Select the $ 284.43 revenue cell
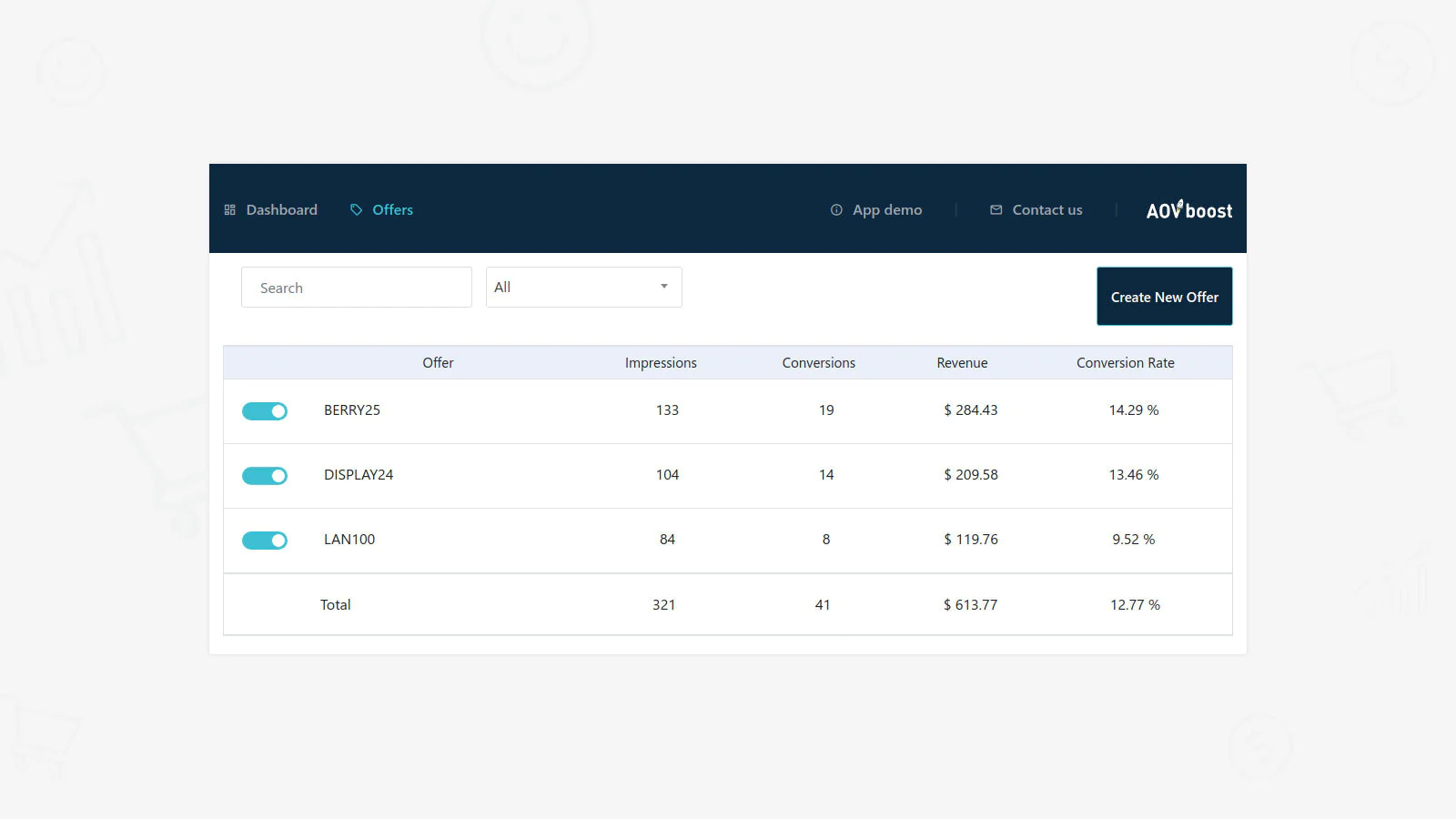The image size is (1456, 819). pyautogui.click(x=971, y=410)
